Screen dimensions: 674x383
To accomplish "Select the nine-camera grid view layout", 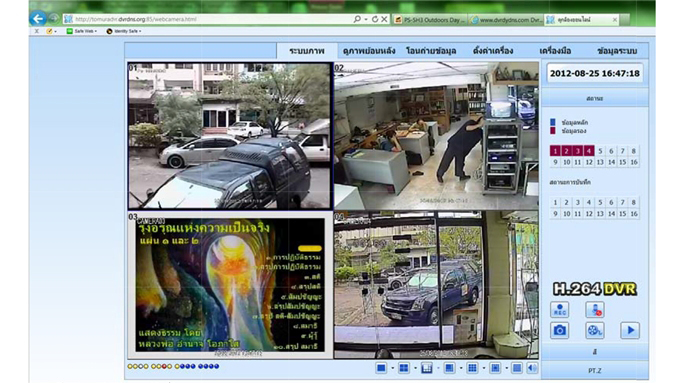I will click(x=472, y=368).
